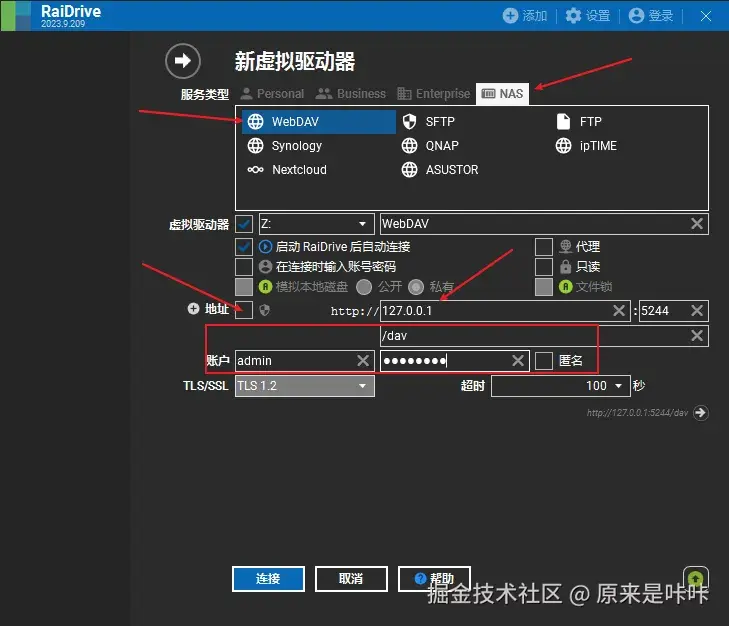Toggle 模拟本地磁盘 checkbox
Image resolution: width=729 pixels, height=626 pixels.
tap(244, 287)
